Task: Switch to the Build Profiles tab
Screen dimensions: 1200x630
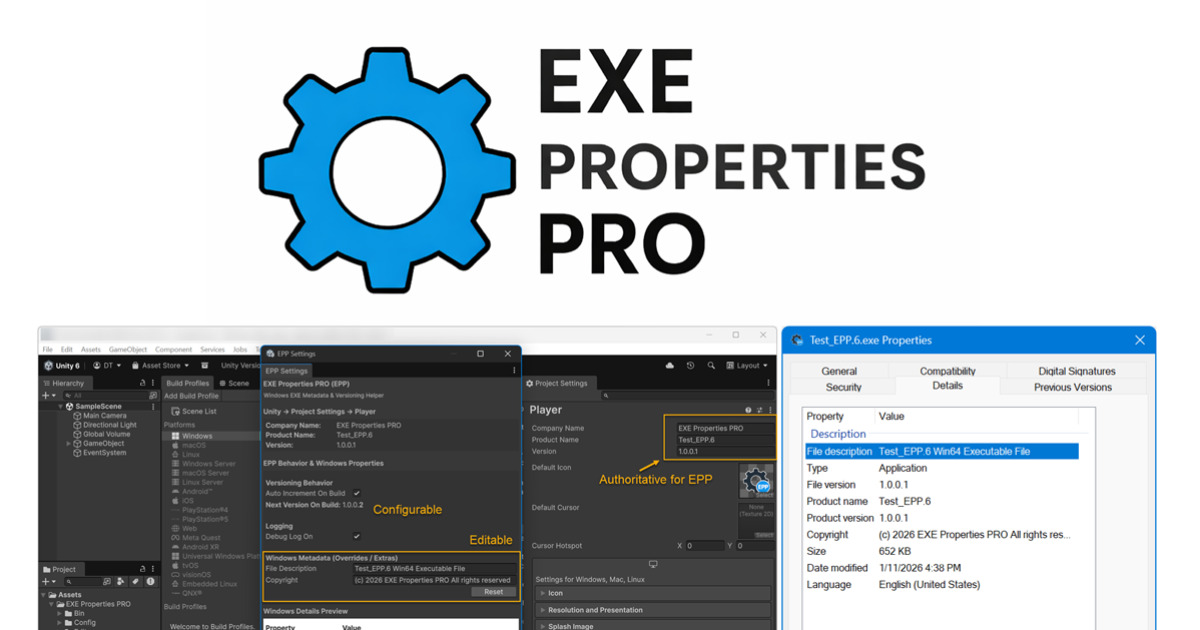Action: [x=187, y=383]
